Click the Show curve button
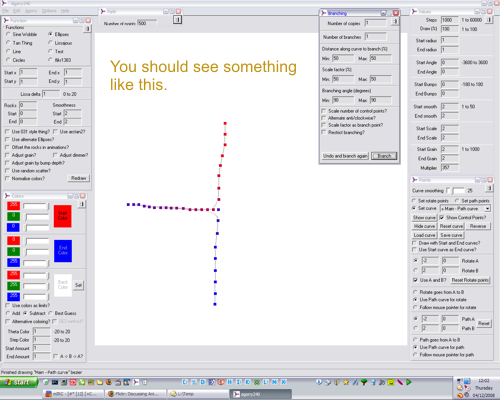The height and width of the screenshot is (400, 500). (x=424, y=218)
